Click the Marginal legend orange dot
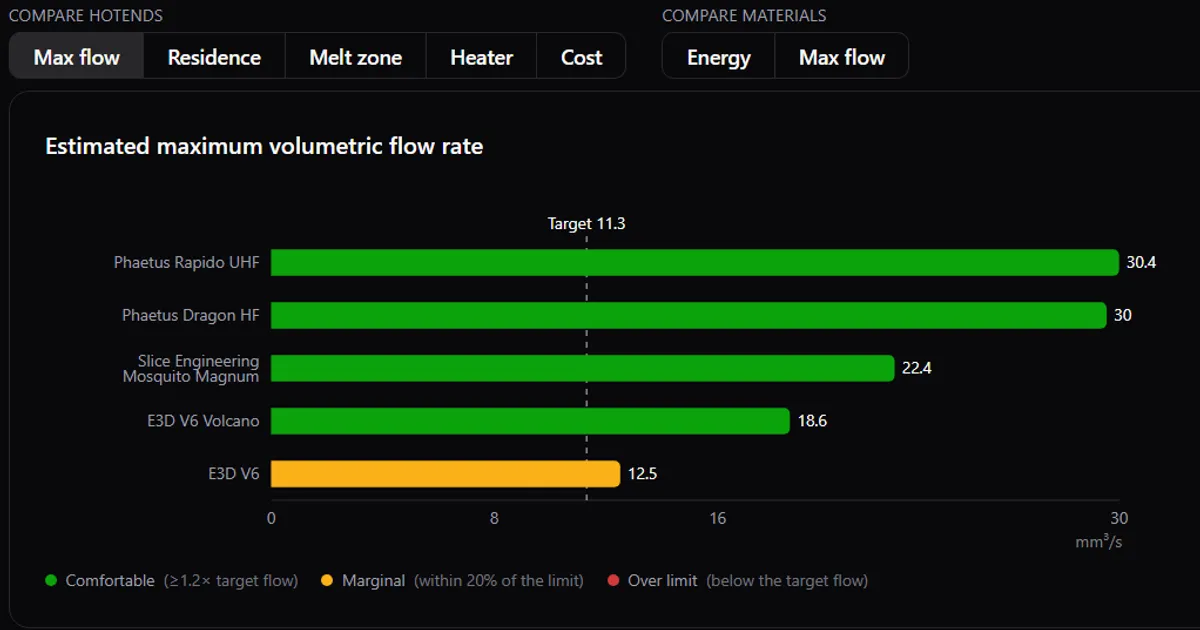The width and height of the screenshot is (1200, 630). (x=327, y=580)
